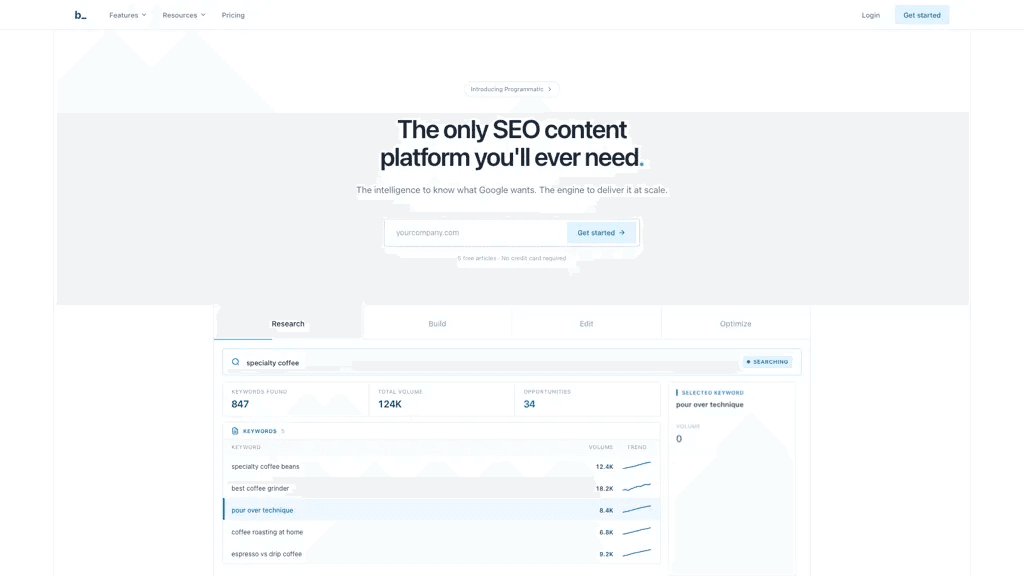Open the Introducing Programmatic chevron pill
The height and width of the screenshot is (576, 1024).
coord(511,89)
